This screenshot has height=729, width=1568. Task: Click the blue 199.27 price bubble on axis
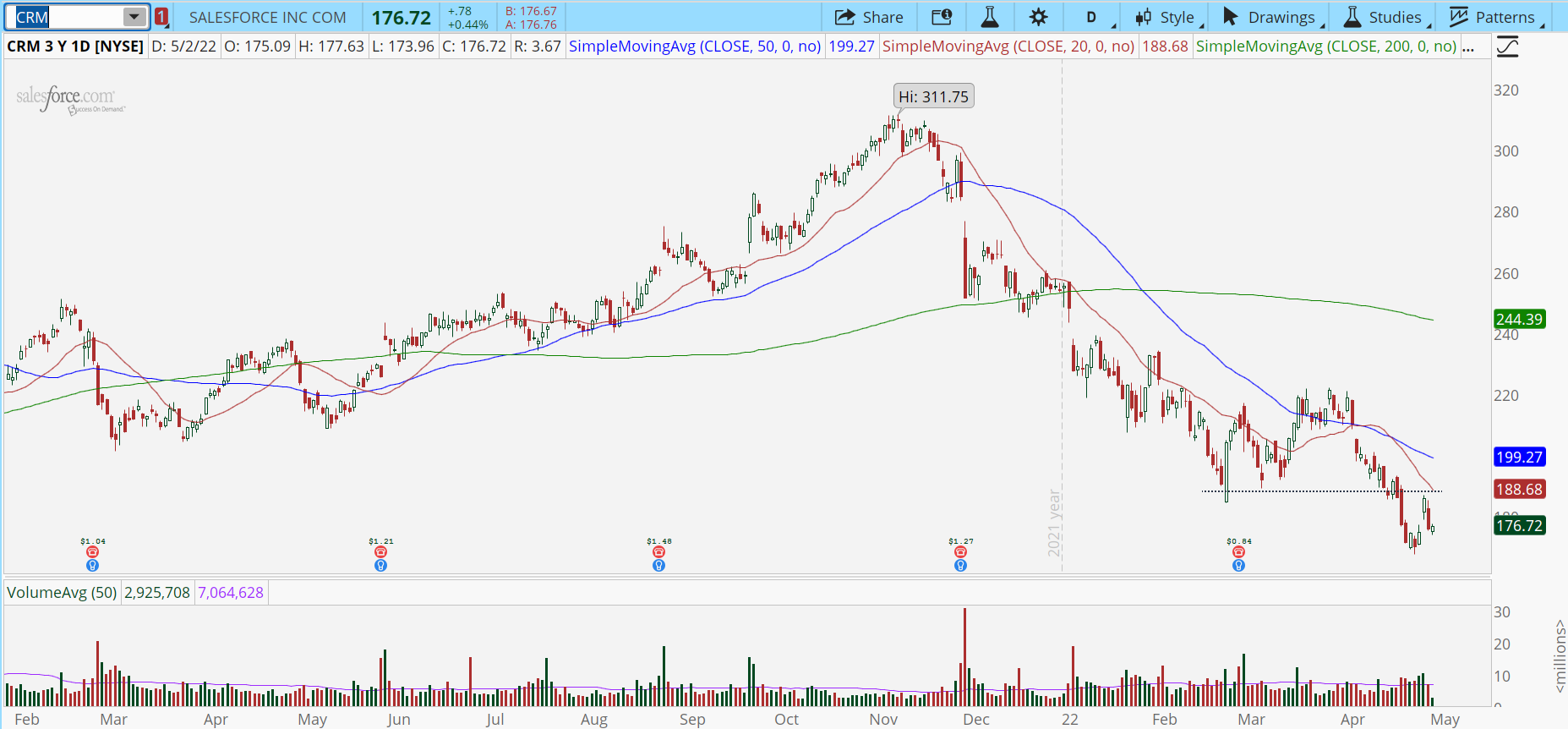click(x=1520, y=457)
